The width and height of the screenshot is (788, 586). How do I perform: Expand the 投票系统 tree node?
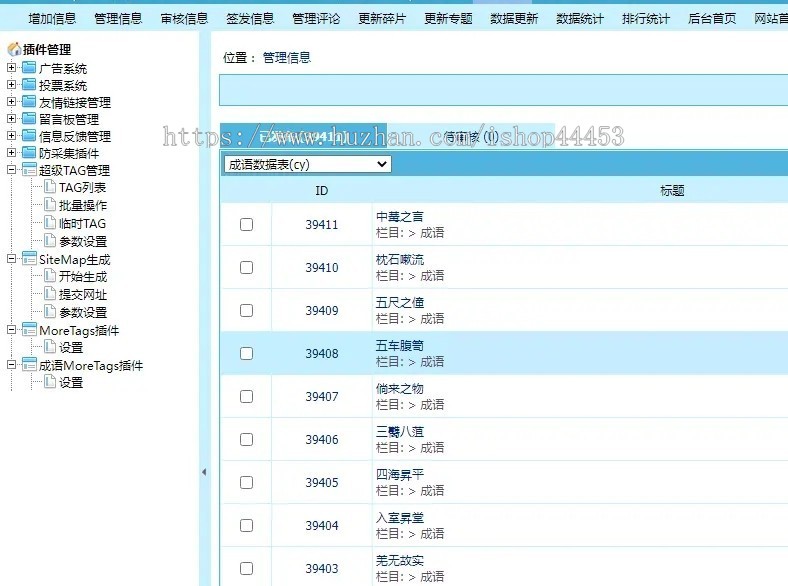(11, 84)
